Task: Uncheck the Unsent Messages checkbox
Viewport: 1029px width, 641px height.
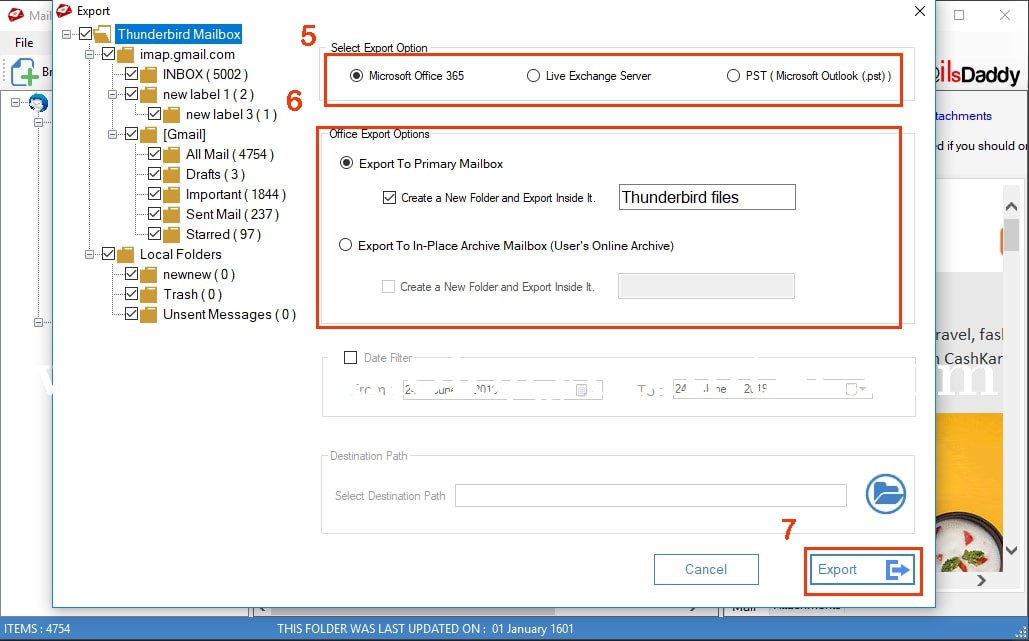Action: 131,314
